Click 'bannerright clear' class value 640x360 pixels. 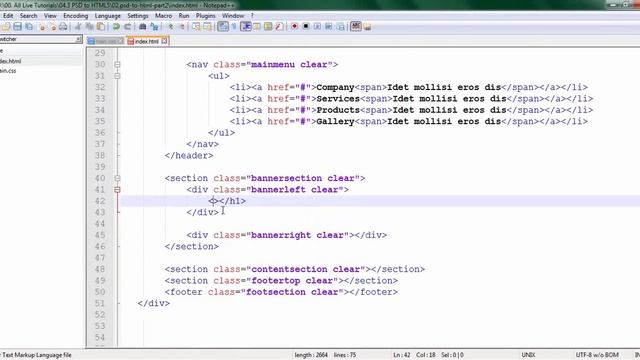click(297, 236)
